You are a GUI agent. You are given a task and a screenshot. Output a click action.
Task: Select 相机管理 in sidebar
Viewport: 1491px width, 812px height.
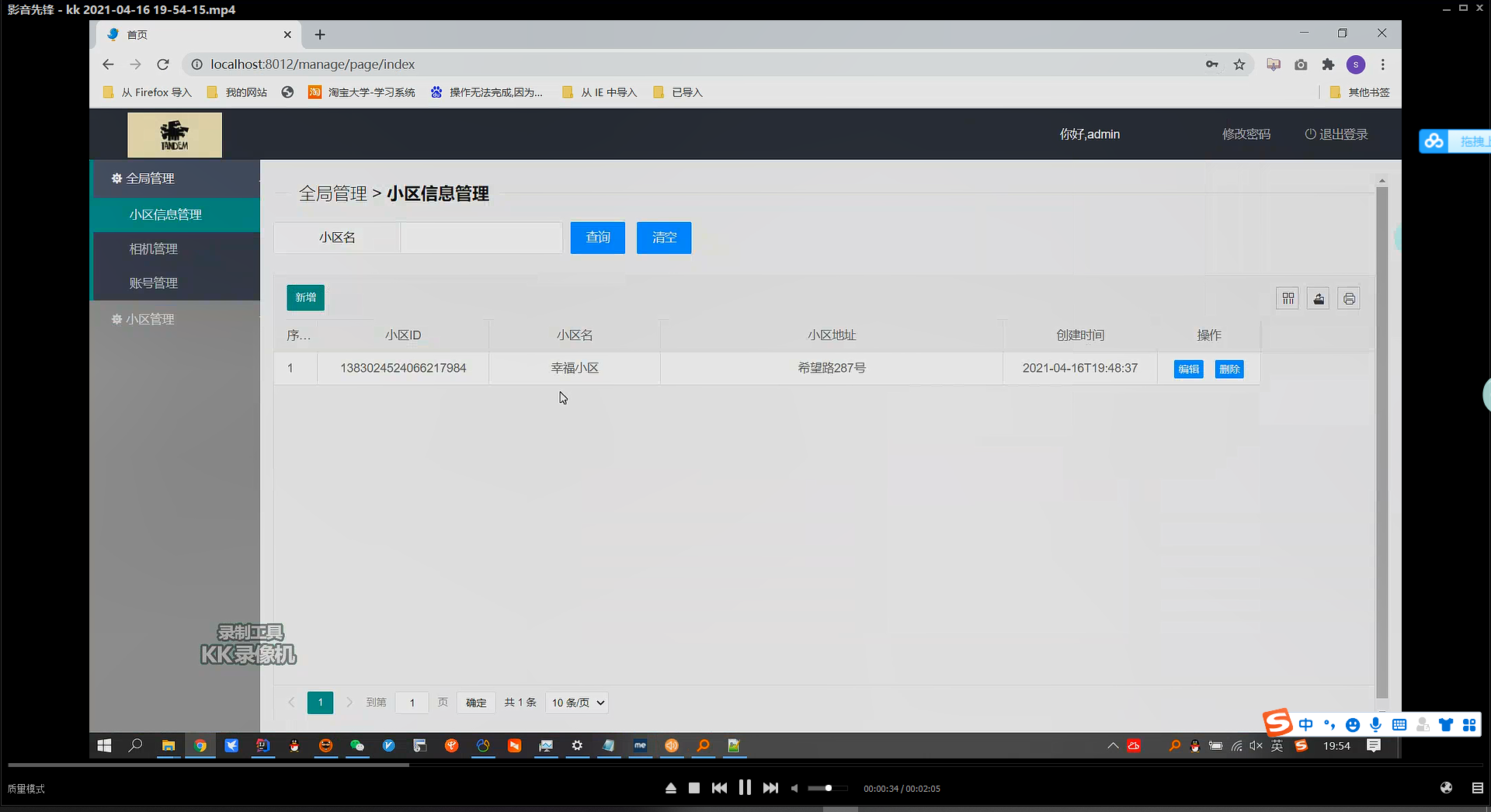(x=176, y=249)
